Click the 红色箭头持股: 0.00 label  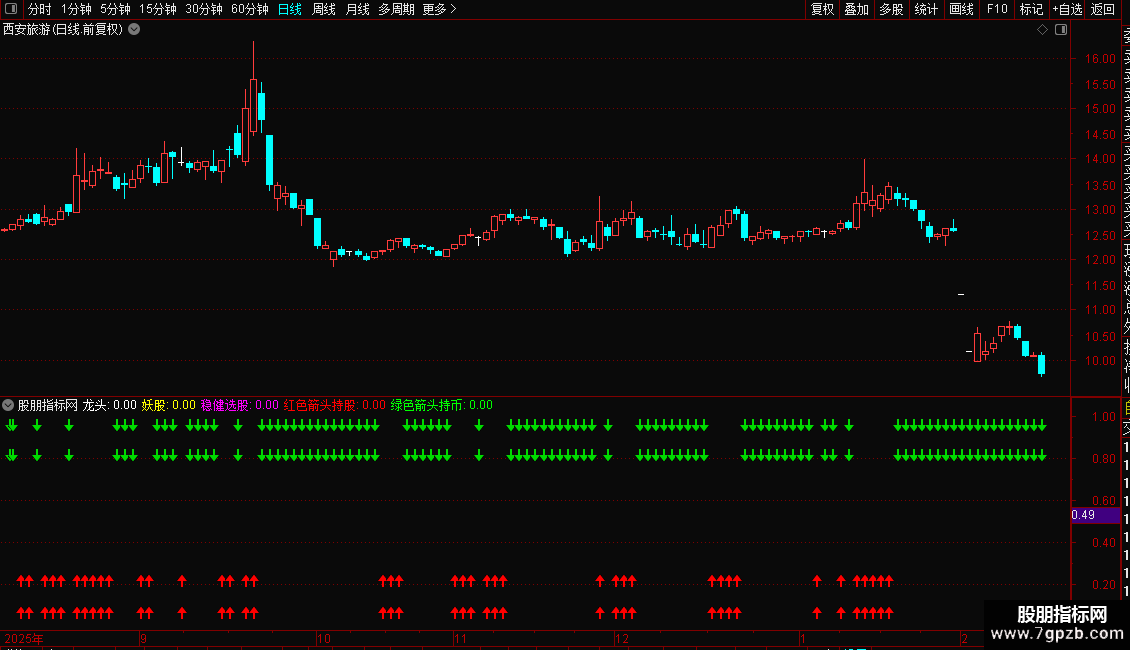(x=334, y=405)
